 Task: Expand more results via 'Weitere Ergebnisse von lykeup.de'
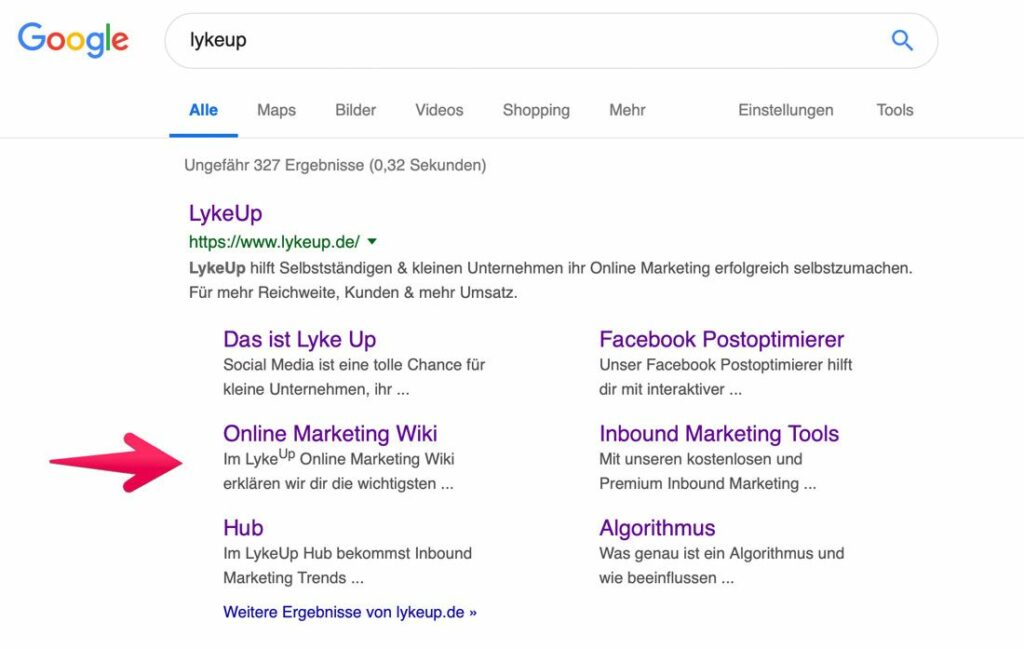pyautogui.click(x=350, y=612)
